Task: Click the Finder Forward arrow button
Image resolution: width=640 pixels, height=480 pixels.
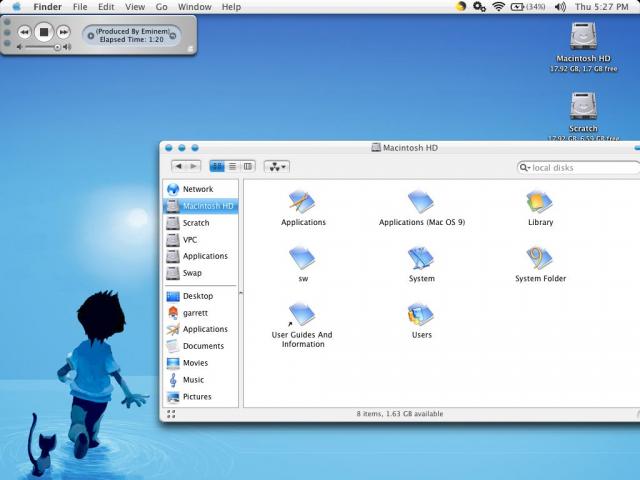Action: point(193,166)
